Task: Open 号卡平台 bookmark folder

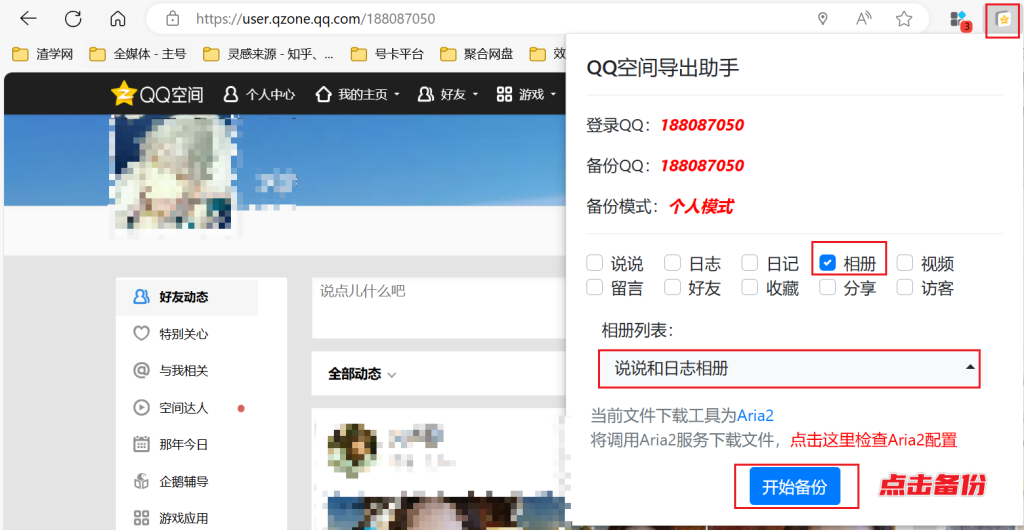Action: click(x=387, y=54)
